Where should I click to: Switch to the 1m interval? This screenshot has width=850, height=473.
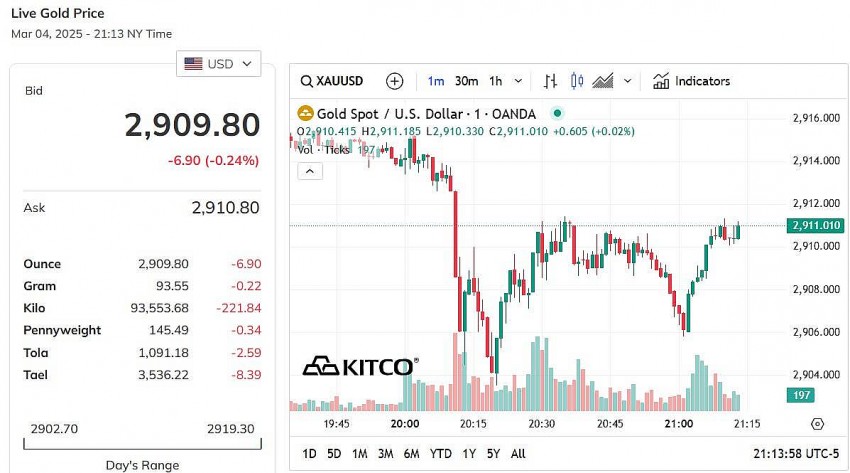click(436, 81)
